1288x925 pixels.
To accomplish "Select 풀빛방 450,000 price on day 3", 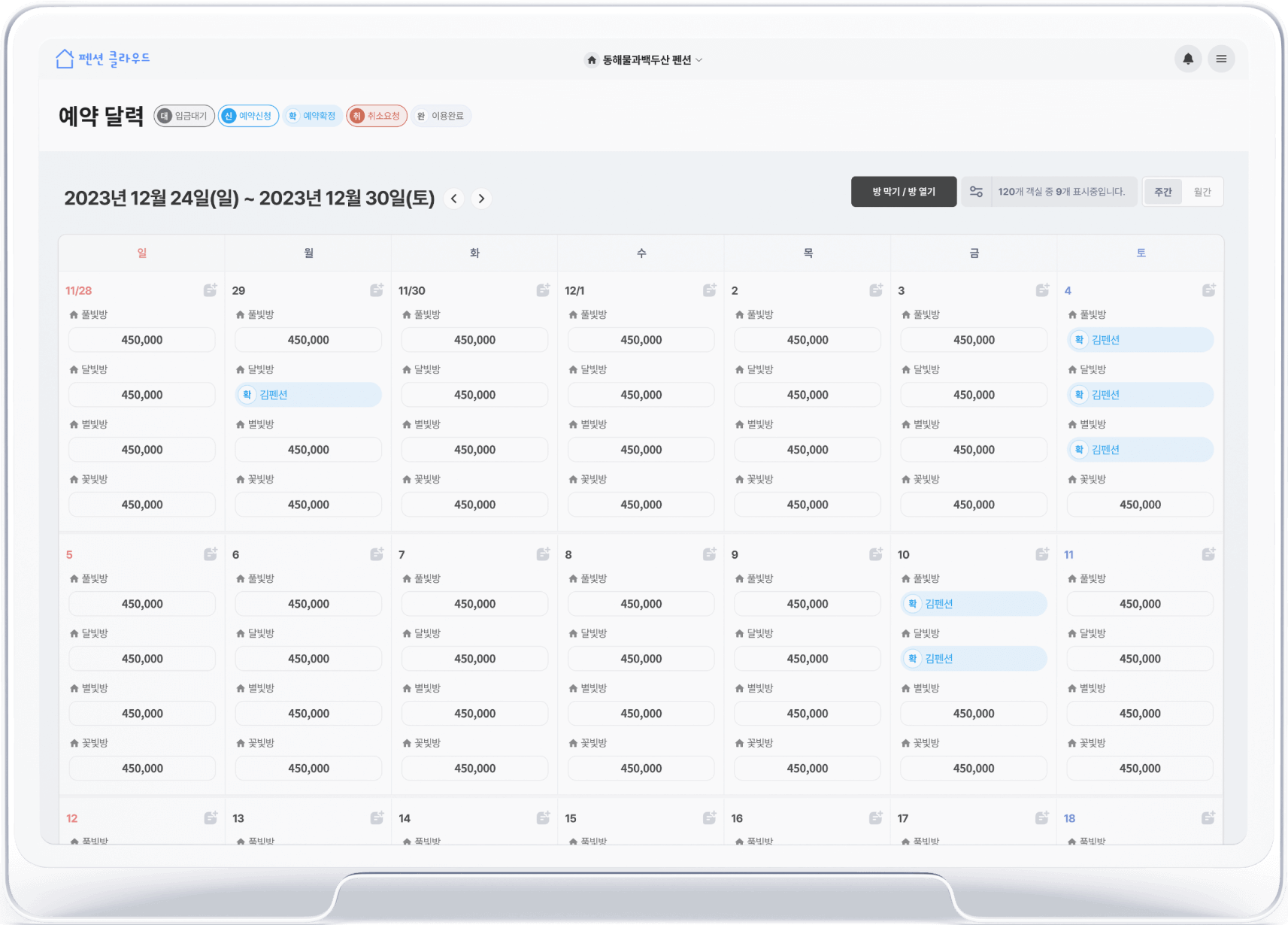I will click(x=974, y=340).
